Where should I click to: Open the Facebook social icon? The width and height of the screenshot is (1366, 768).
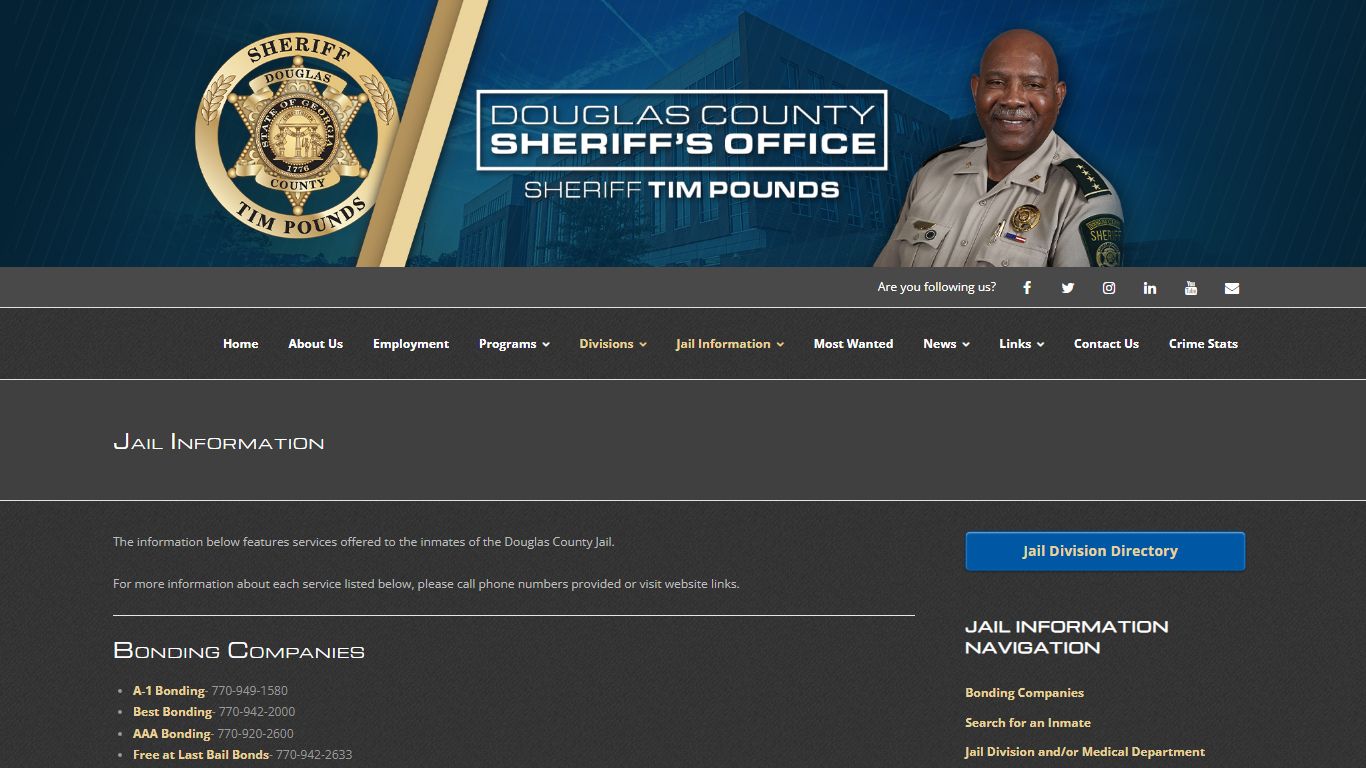click(x=1027, y=288)
